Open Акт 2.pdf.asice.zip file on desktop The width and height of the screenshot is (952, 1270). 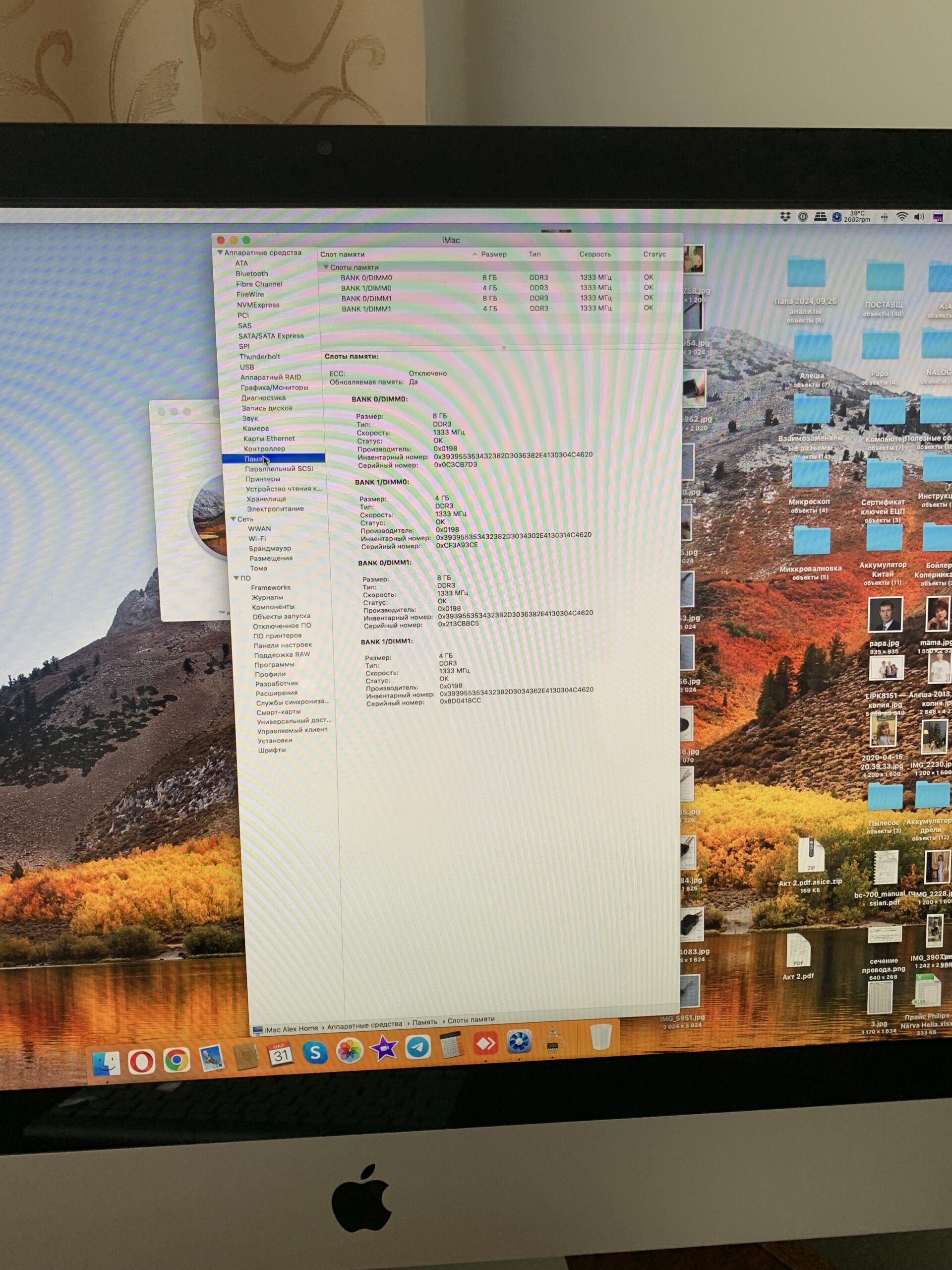[x=810, y=854]
